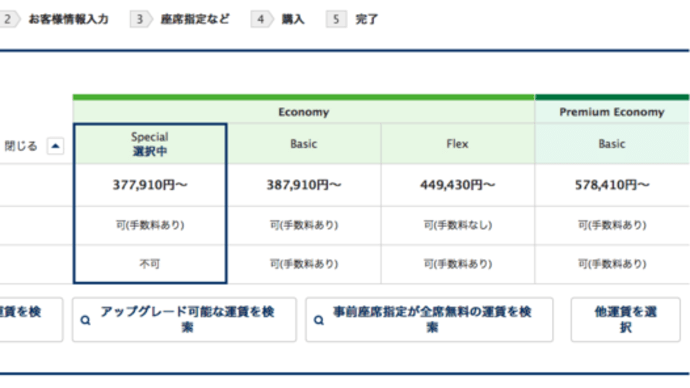
Task: Click step 2 お客様情報入力 label
Action: point(68,19)
